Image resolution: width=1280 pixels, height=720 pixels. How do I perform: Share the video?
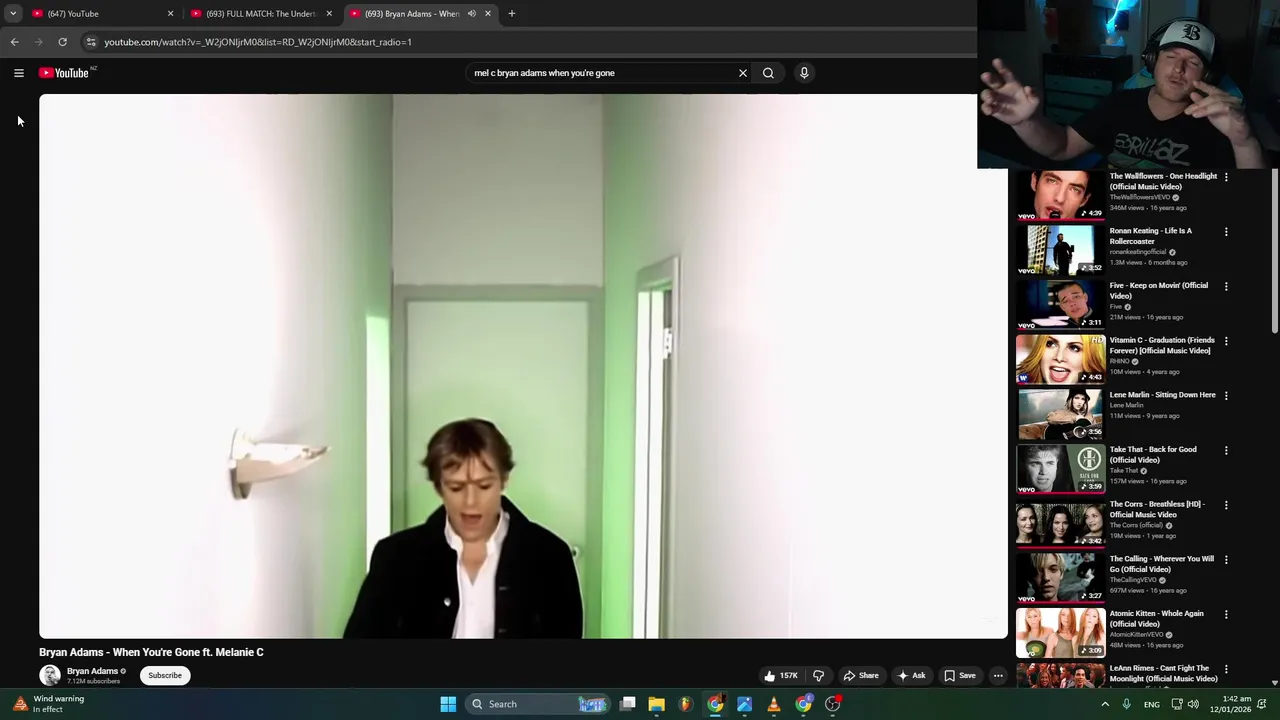point(860,676)
